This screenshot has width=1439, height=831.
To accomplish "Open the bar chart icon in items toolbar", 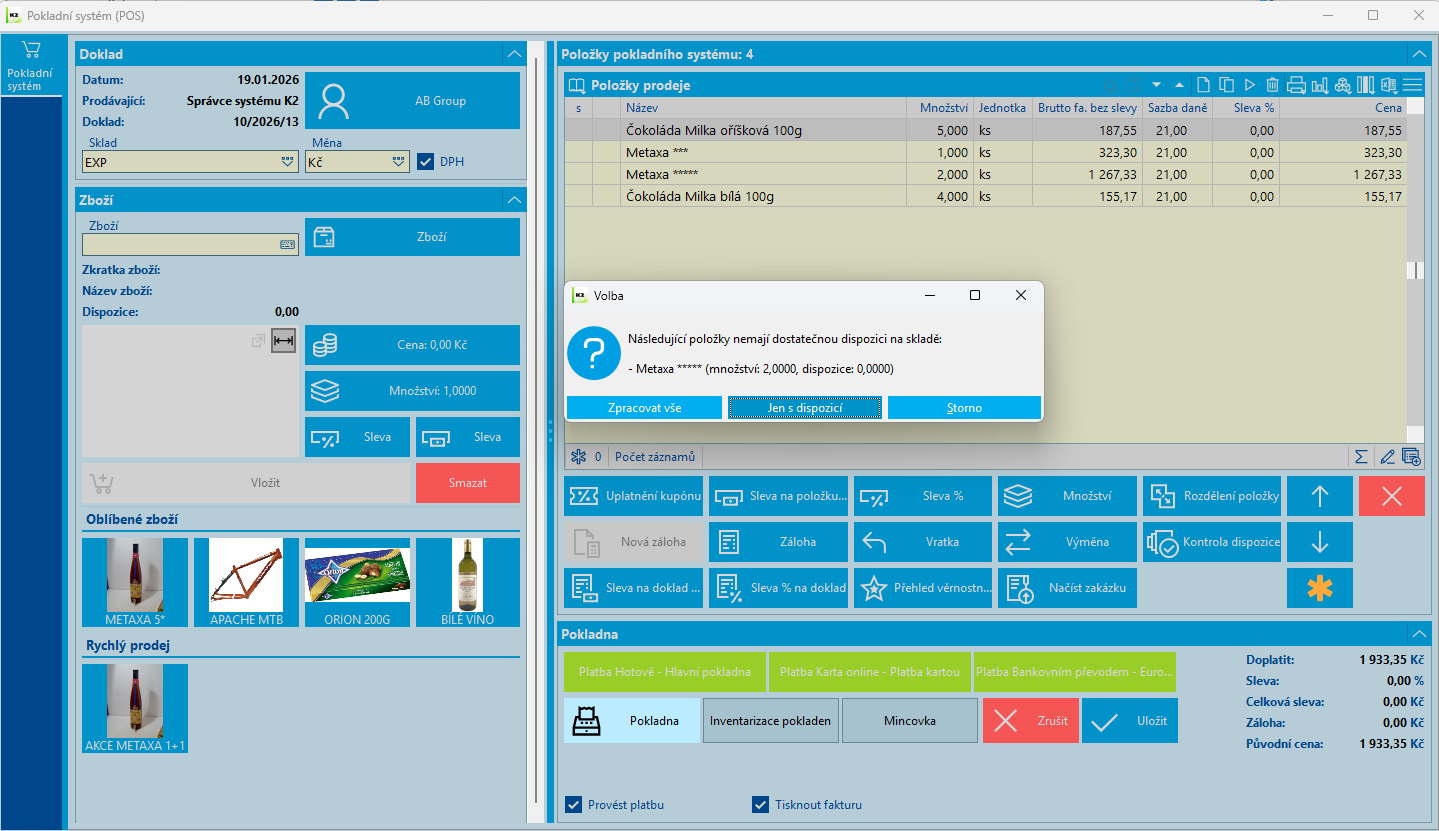I will point(1319,85).
